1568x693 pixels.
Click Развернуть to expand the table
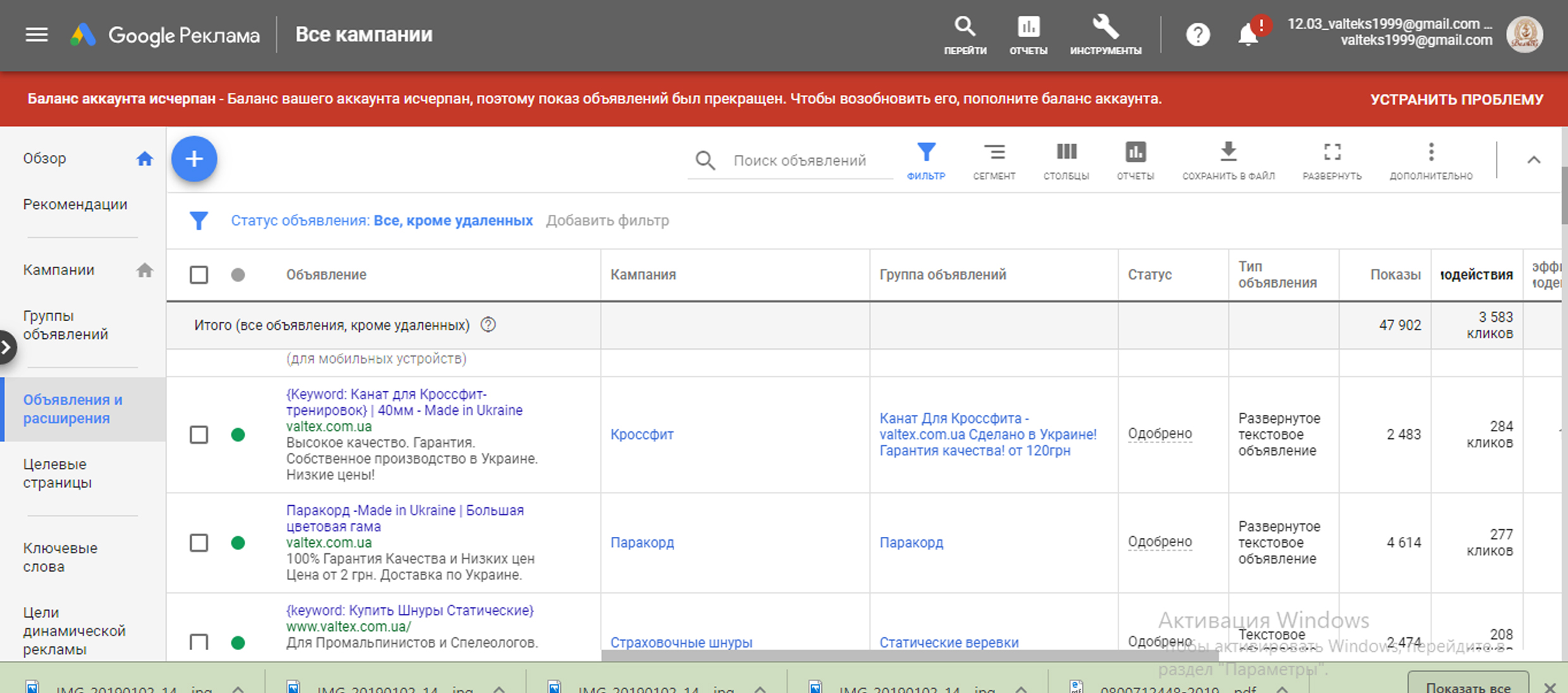[1332, 161]
